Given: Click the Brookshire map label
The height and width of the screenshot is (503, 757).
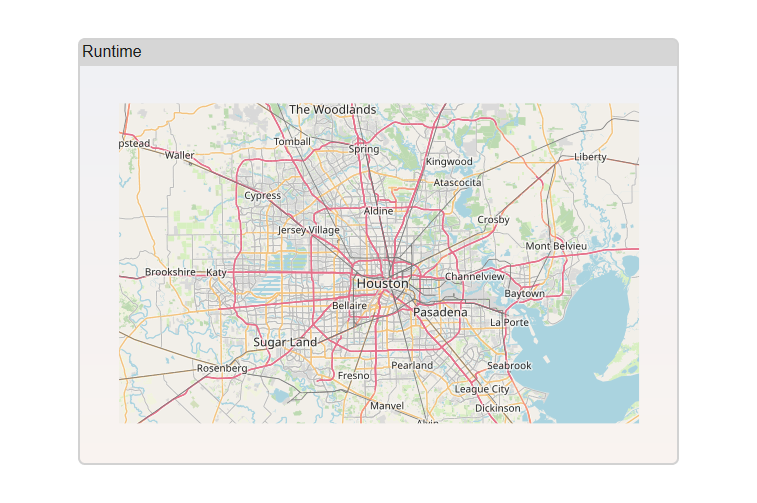Looking at the screenshot, I should click(170, 272).
